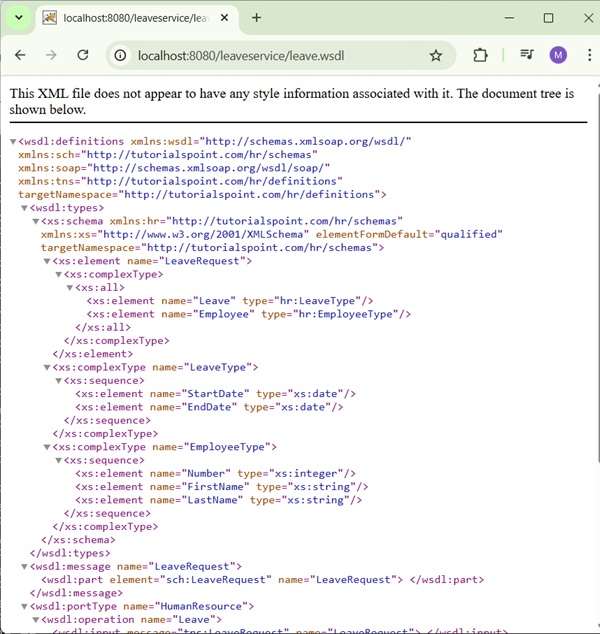Click the closing </wsdl:message> tag
This screenshot has width=600, height=634.
pos(76,593)
